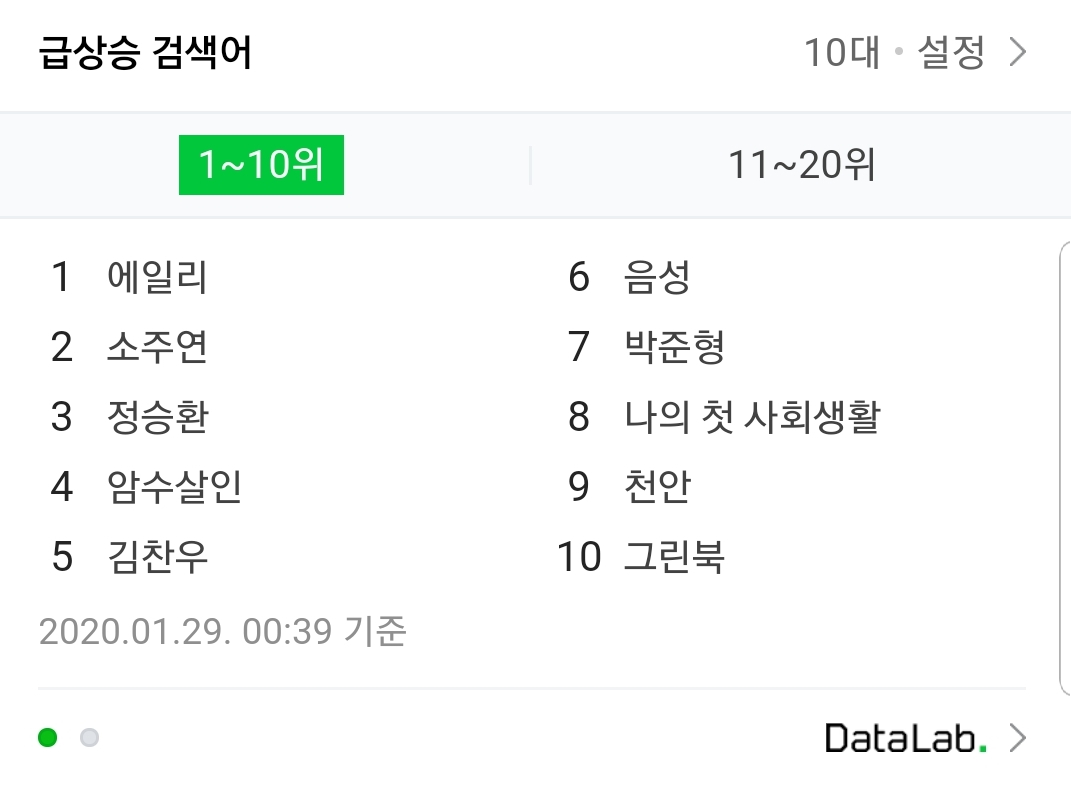Image resolution: width=1071 pixels, height=788 pixels.
Task: Open rank 10 search term 그린북
Action: [674, 557]
